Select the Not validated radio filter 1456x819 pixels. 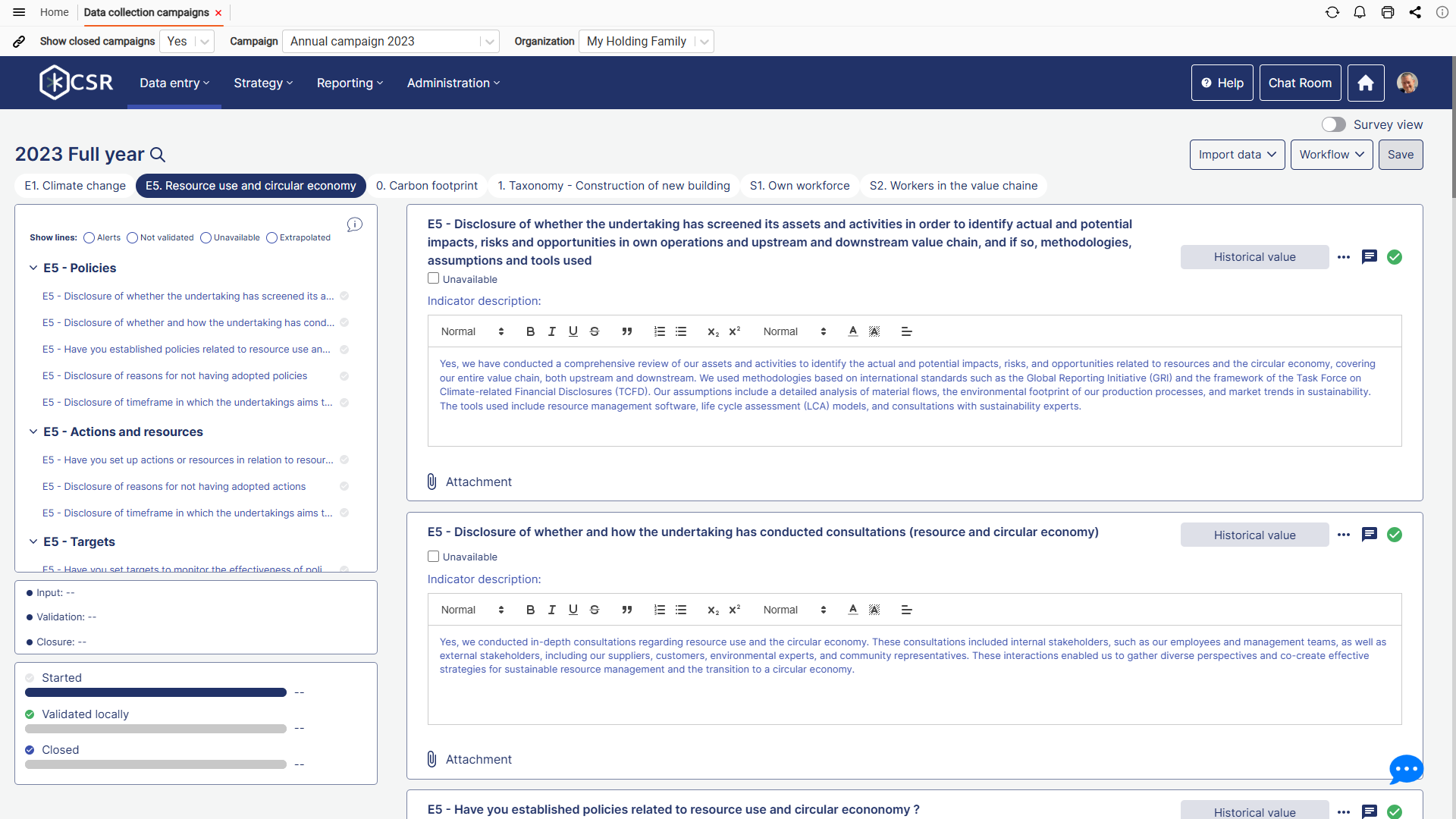[133, 237]
